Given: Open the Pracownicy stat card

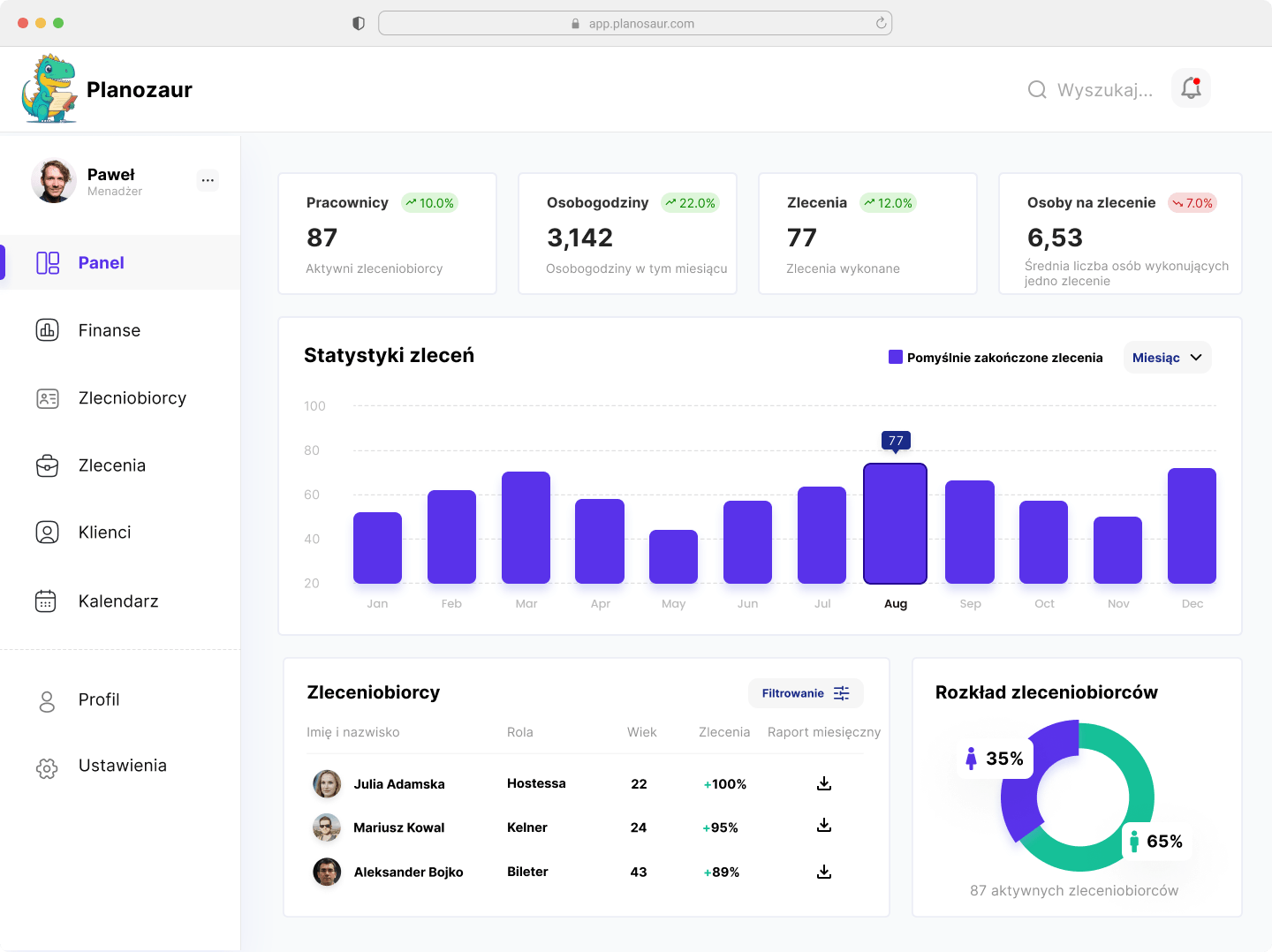Looking at the screenshot, I should pos(387,233).
